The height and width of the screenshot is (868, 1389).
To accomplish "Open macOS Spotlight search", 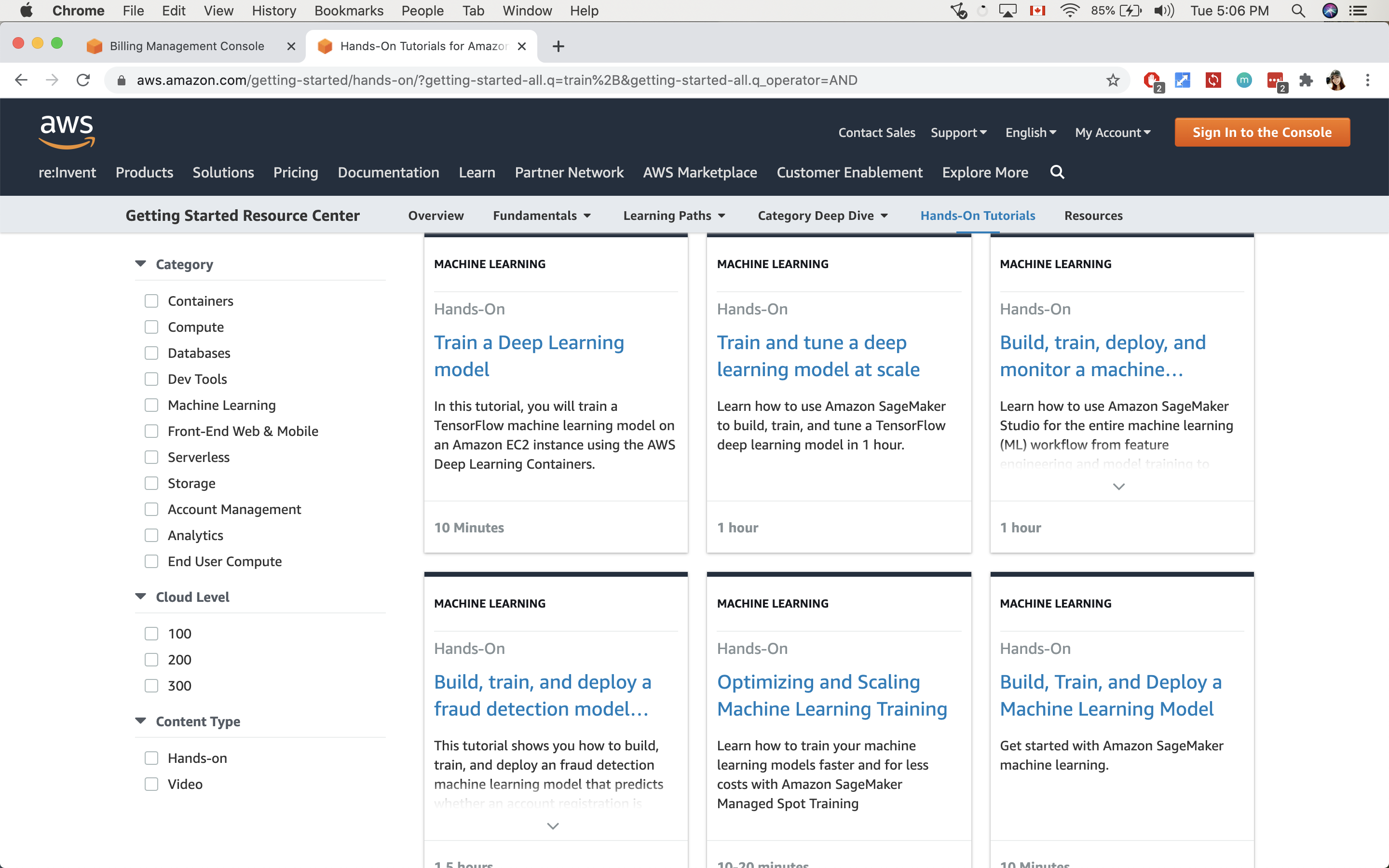I will point(1298,11).
